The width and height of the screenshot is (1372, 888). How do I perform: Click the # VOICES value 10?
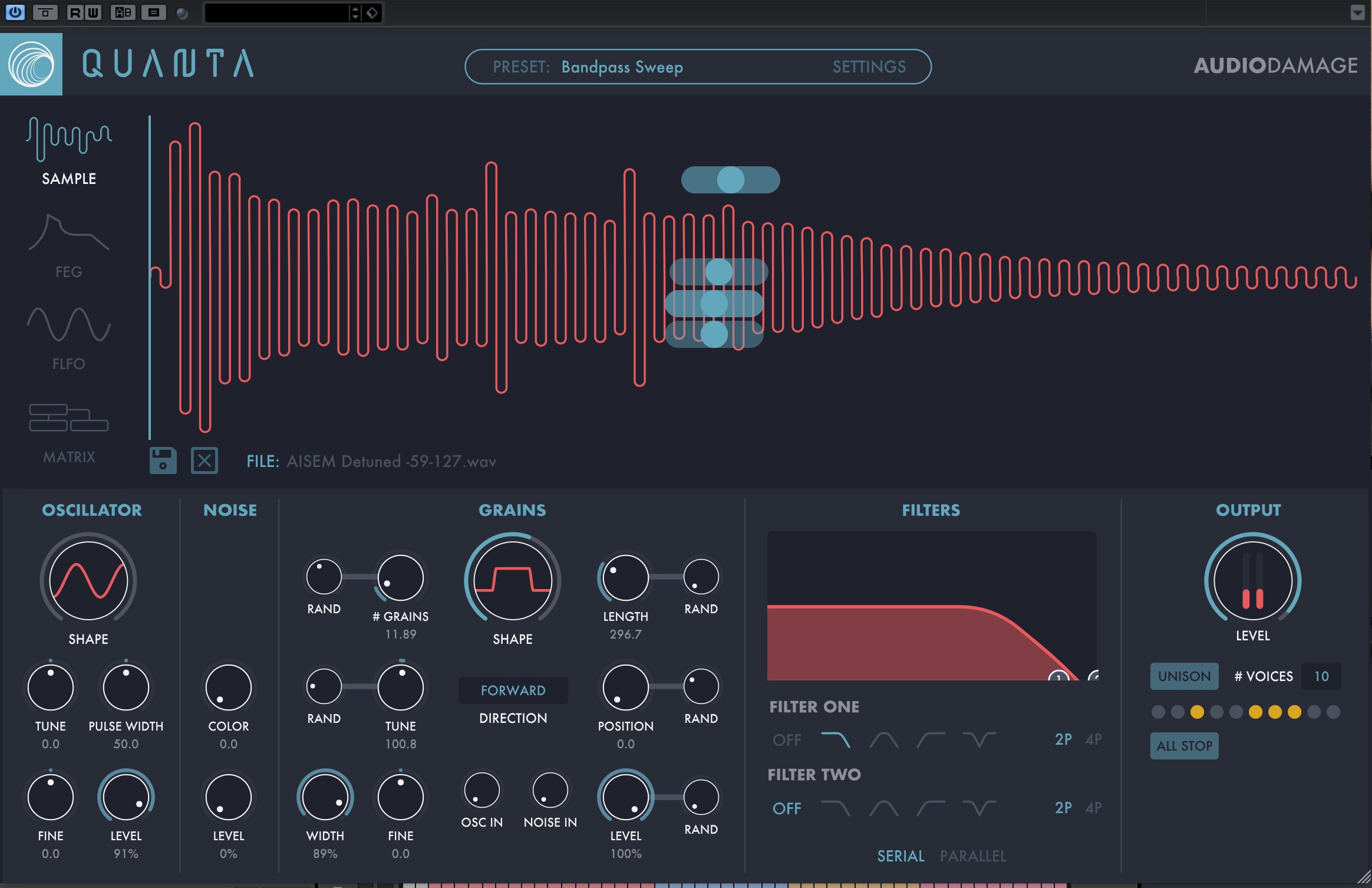coord(1321,676)
